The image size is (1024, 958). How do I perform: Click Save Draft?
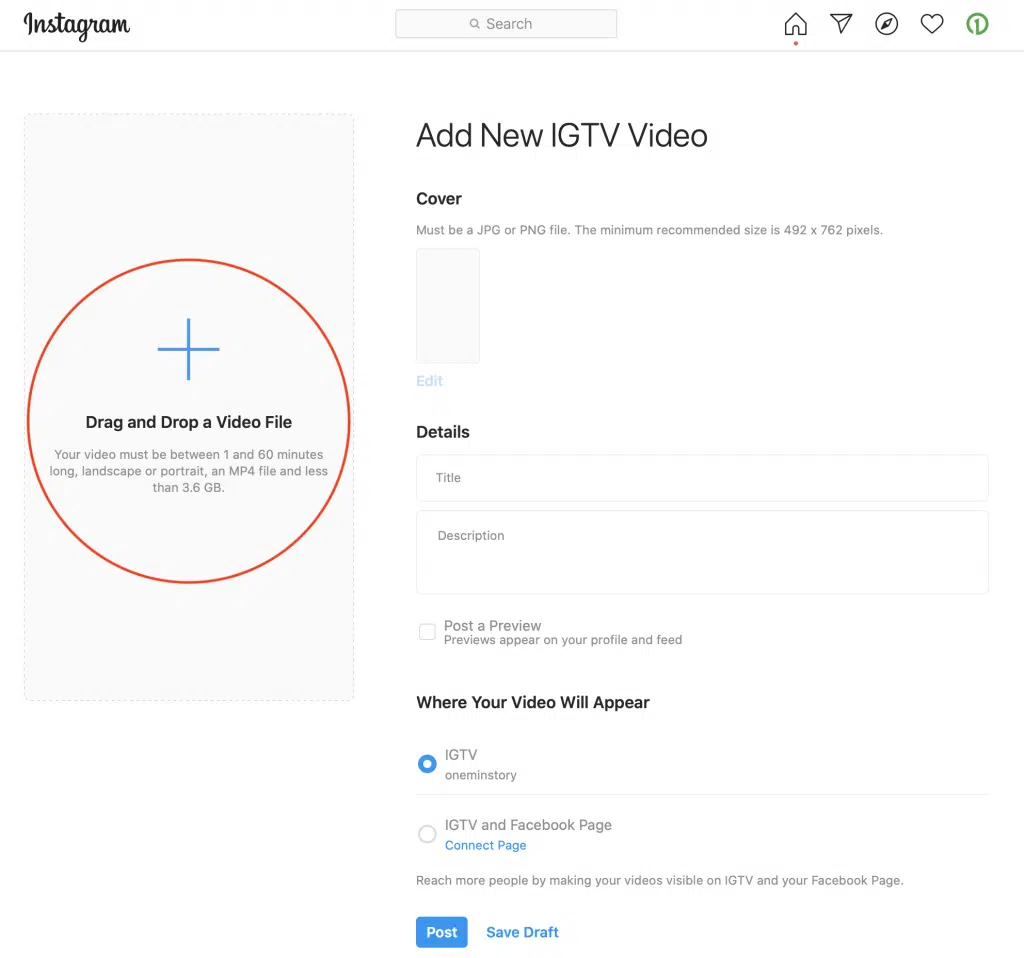click(522, 932)
